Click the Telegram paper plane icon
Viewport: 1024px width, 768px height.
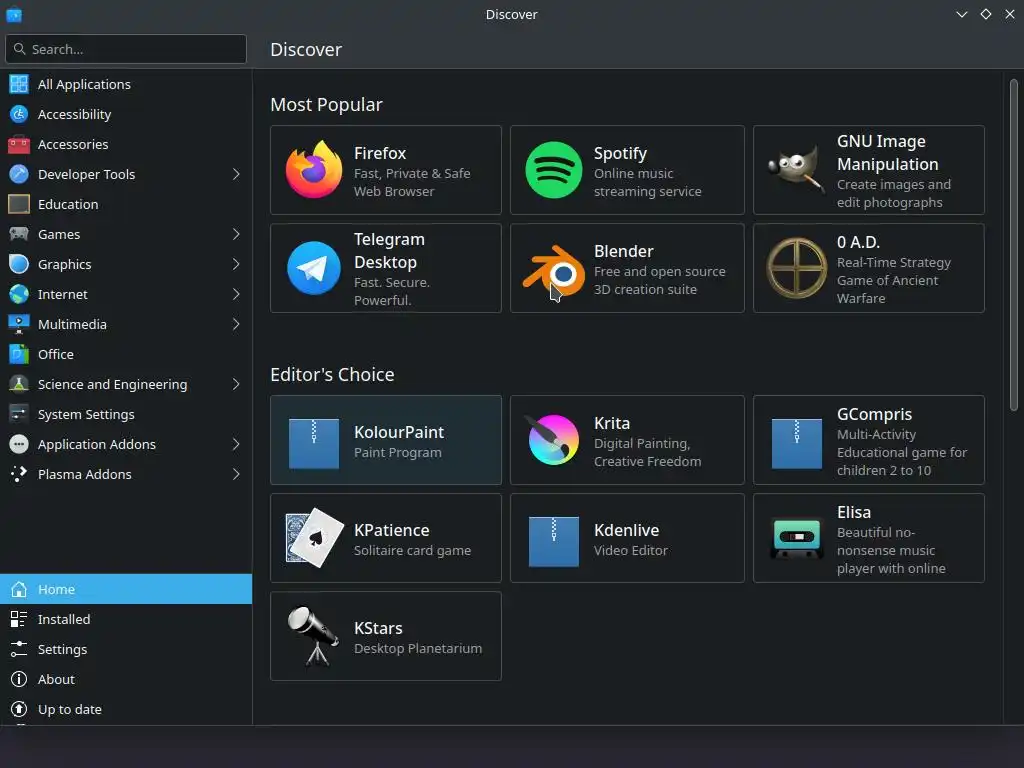(x=314, y=268)
